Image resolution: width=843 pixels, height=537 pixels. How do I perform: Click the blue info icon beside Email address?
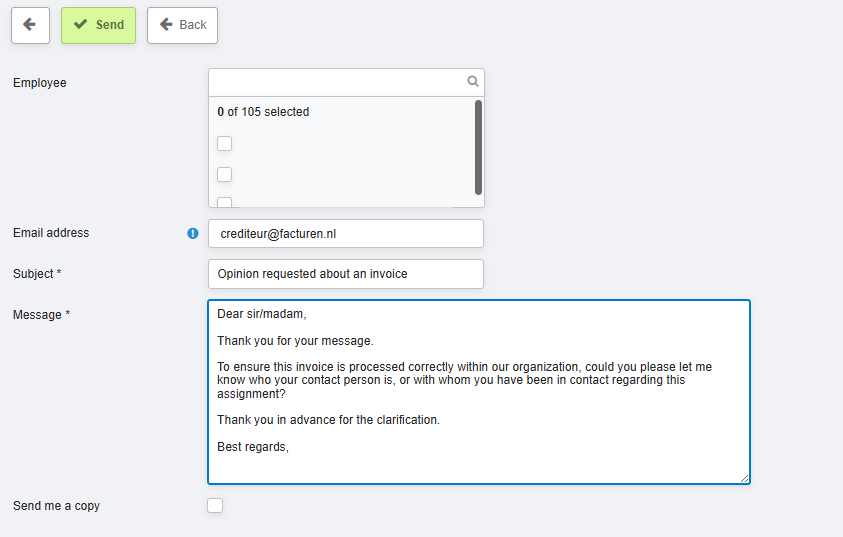click(193, 233)
